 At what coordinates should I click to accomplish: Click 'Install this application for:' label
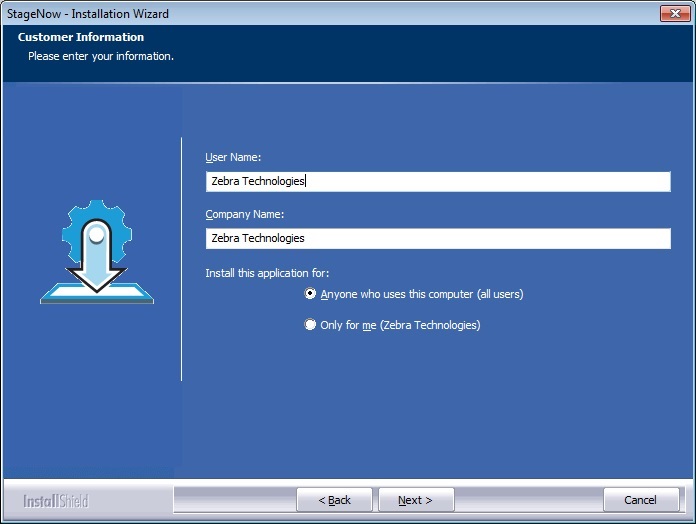[x=267, y=272]
